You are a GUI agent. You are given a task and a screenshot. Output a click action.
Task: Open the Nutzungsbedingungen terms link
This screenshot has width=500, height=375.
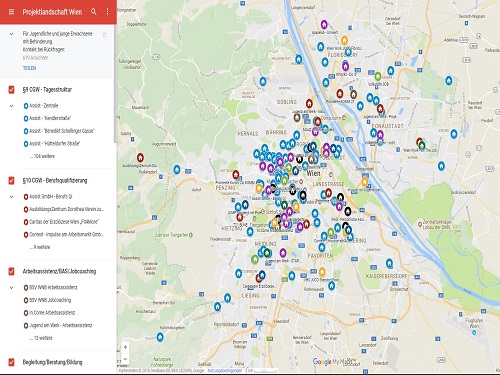(225, 370)
